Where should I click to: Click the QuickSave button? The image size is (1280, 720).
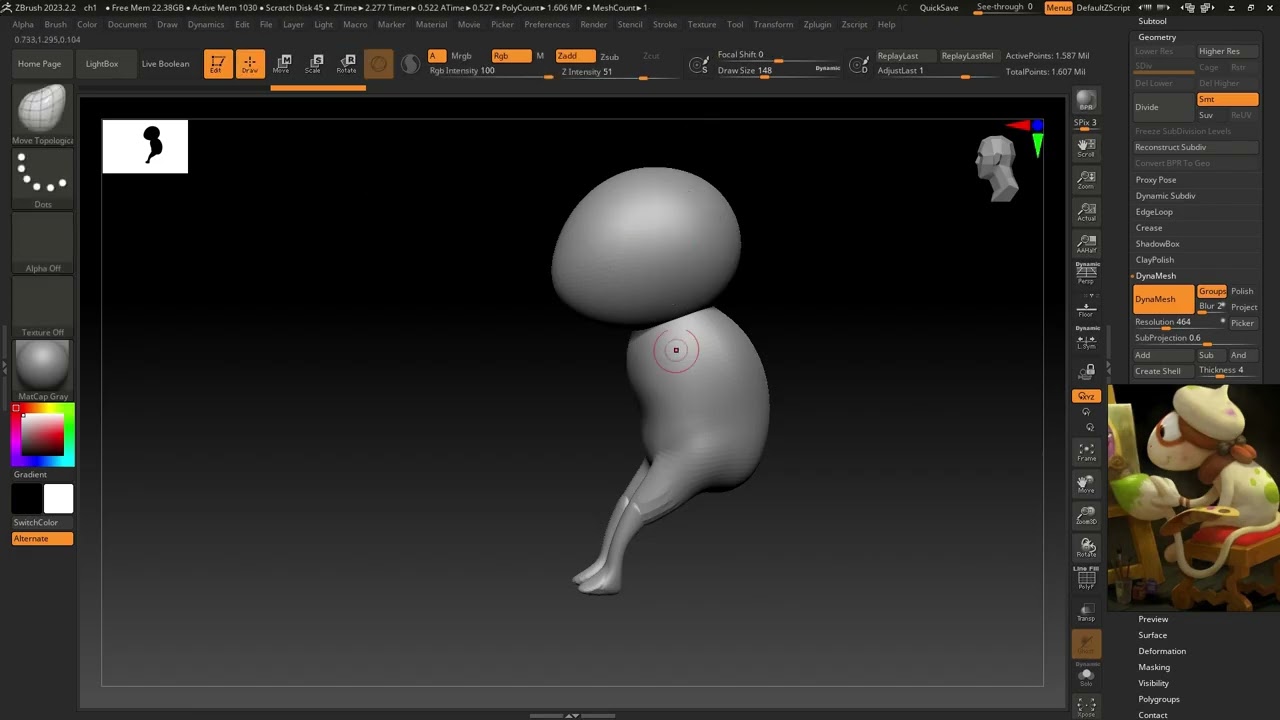coord(938,8)
